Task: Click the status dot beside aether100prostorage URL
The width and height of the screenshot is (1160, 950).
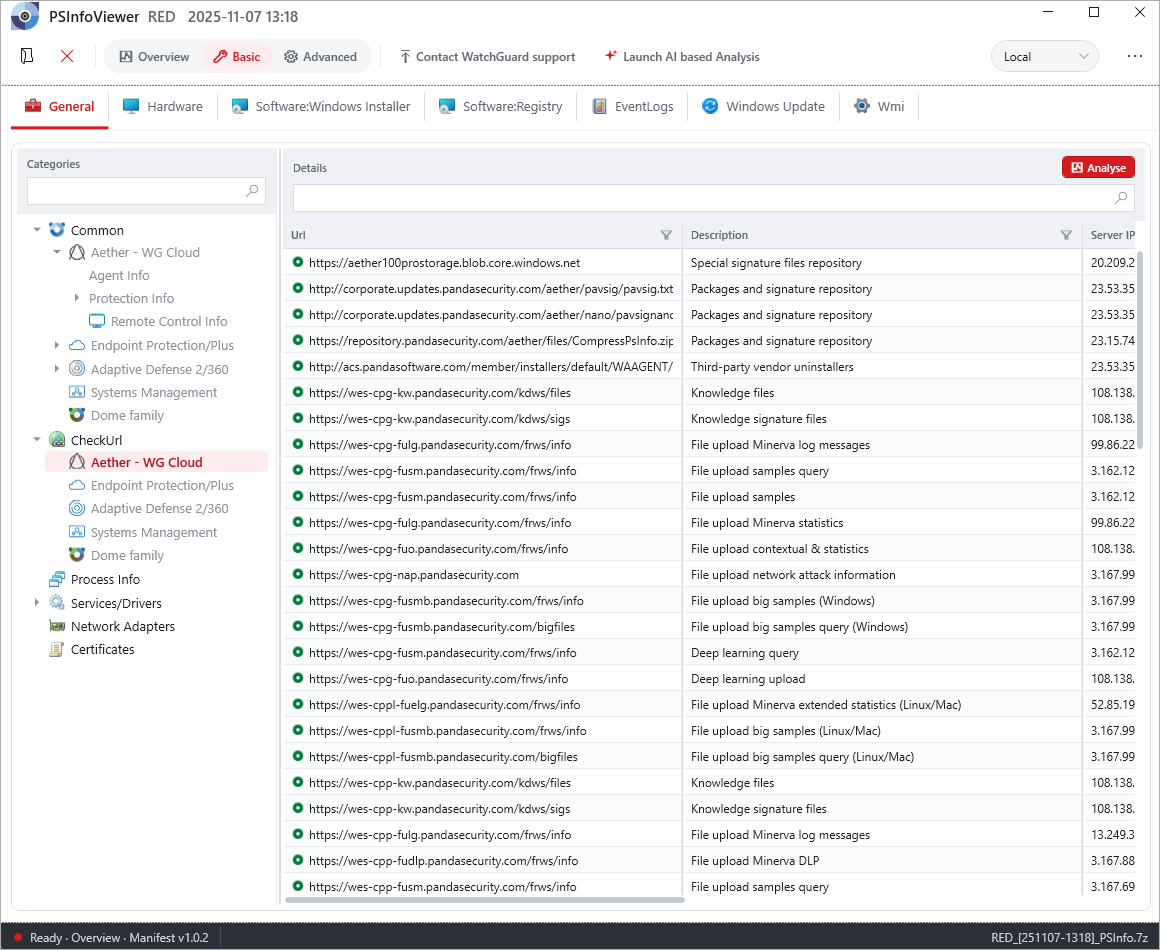Action: (x=298, y=262)
